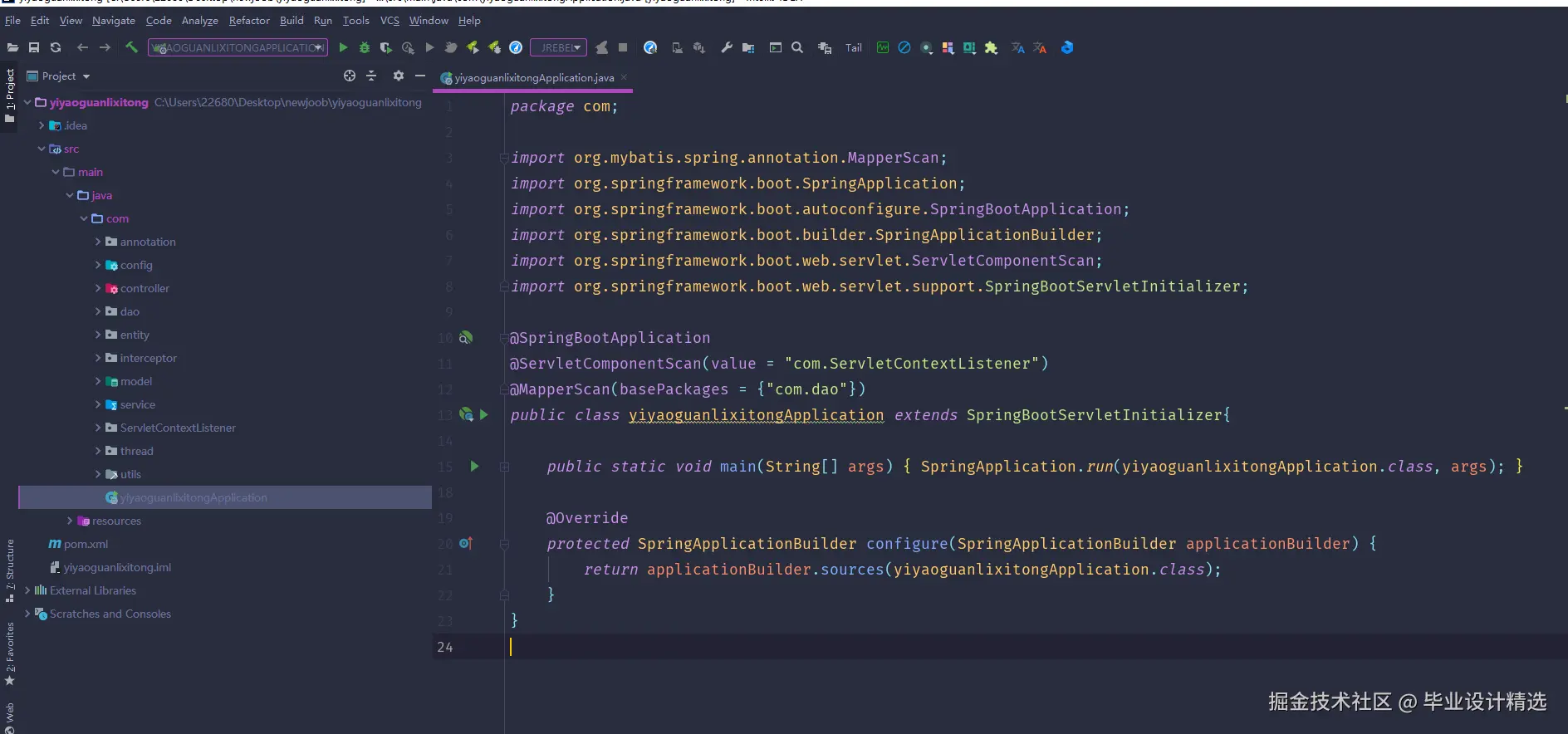This screenshot has height=734, width=1568.
Task: Toggle the Project tool window tab
Action: pyautogui.click(x=9, y=95)
